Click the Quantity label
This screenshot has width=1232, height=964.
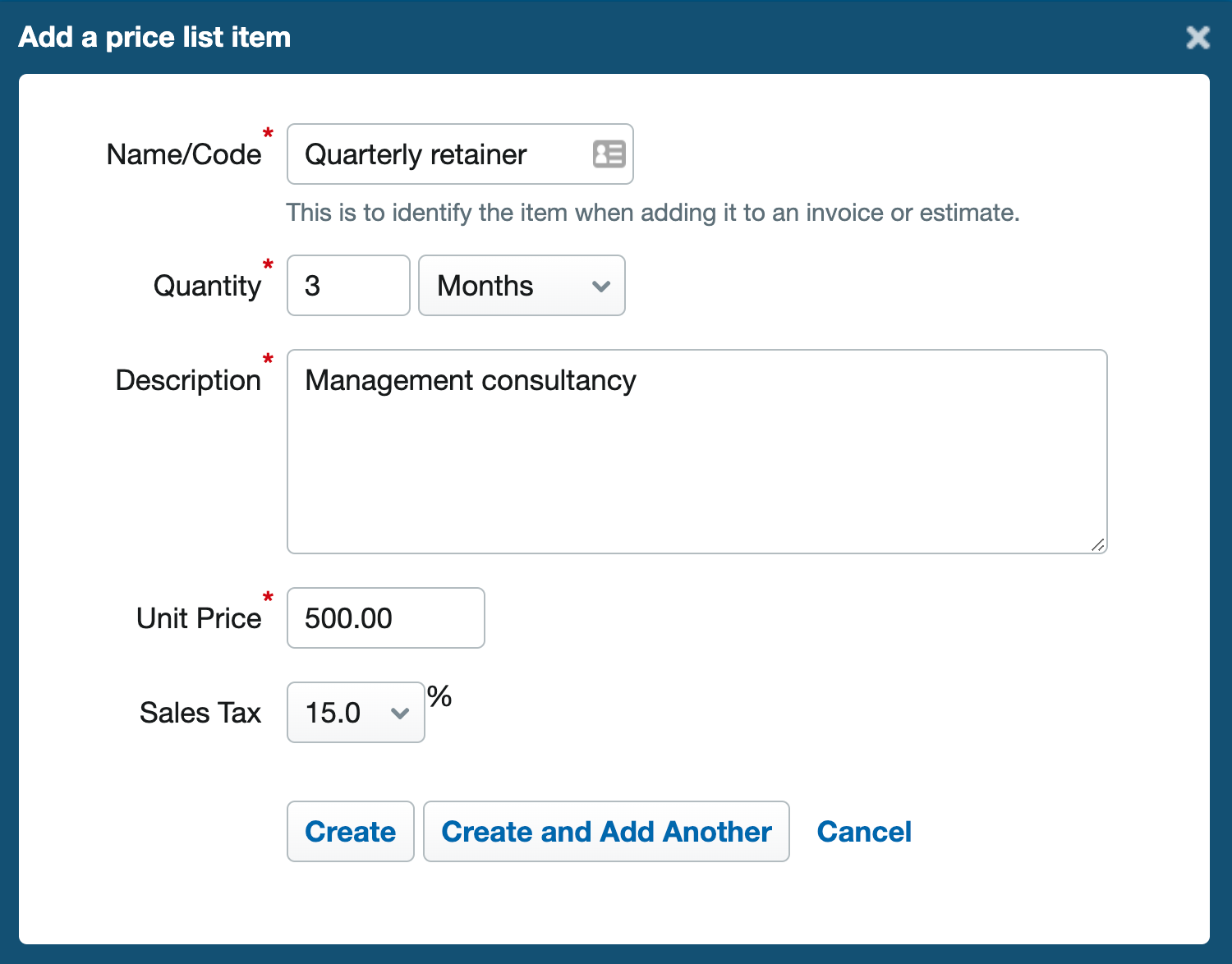pyautogui.click(x=207, y=286)
